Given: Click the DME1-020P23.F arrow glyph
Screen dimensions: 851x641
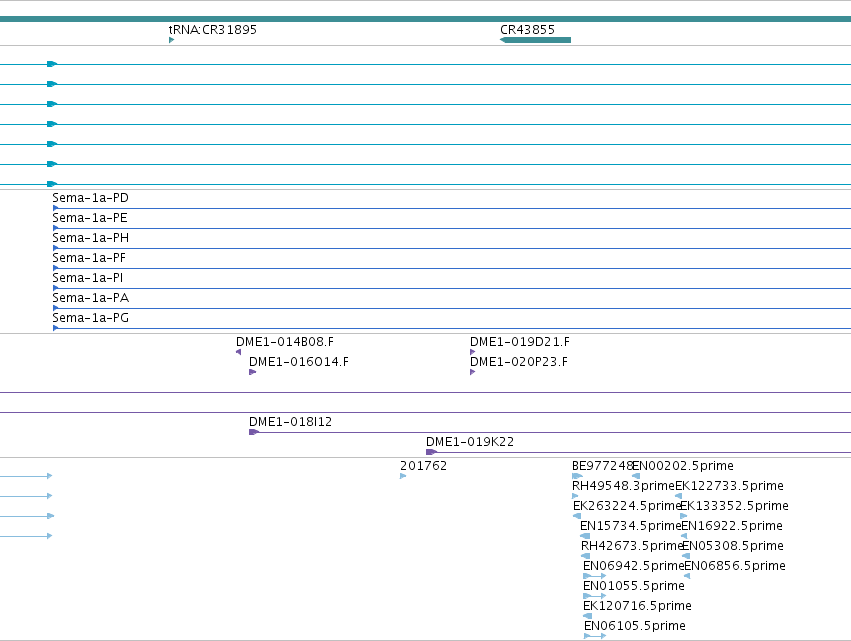Looking at the screenshot, I should (x=473, y=372).
